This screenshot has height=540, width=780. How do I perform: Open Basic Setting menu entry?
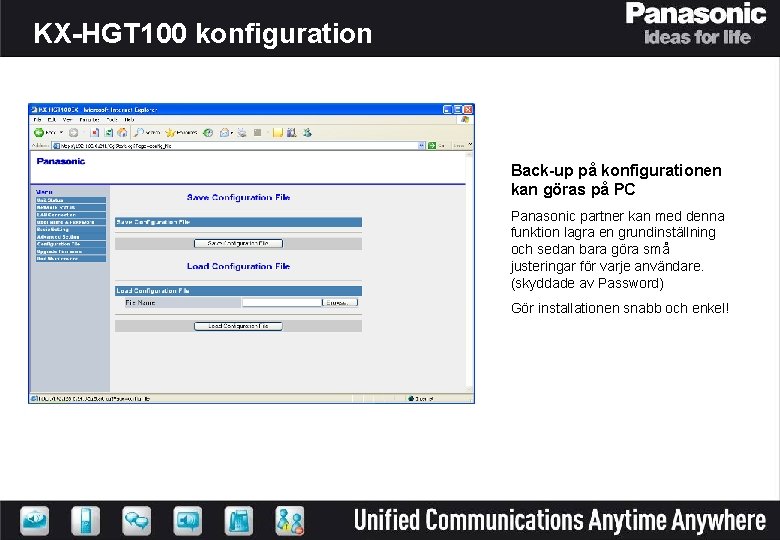point(71,230)
